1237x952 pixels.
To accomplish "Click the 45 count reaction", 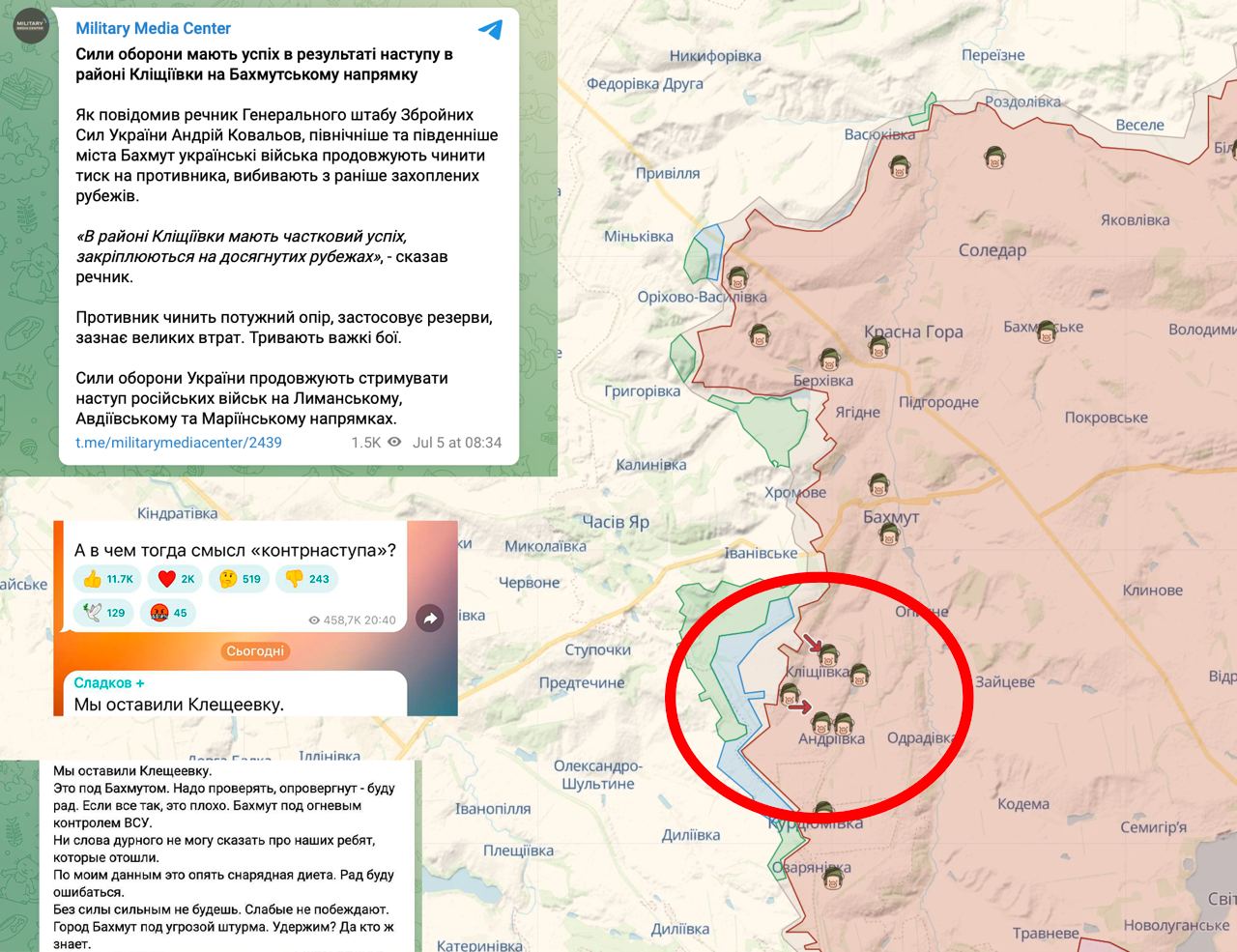I will 168,613.
